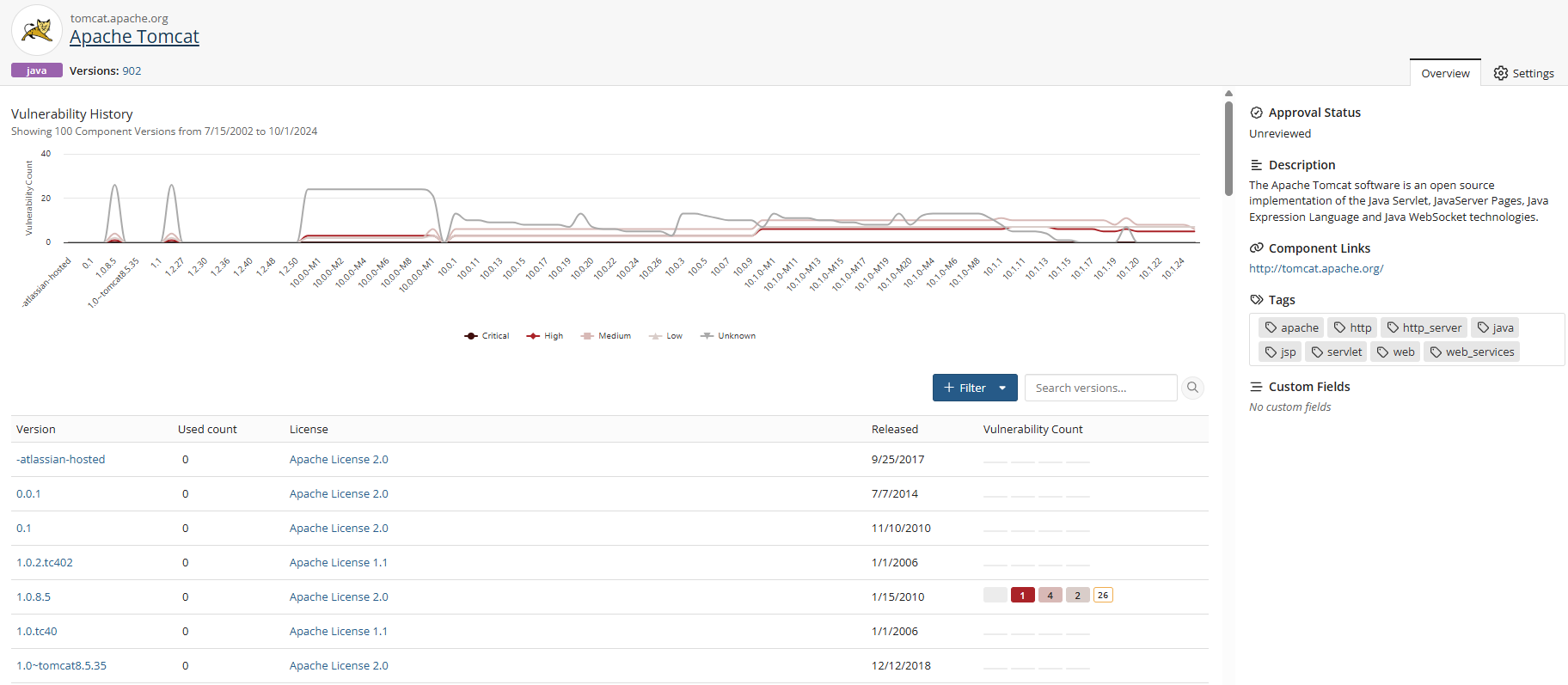The height and width of the screenshot is (685, 1568).
Task: Open Apache License 2.0 for 1.0~tomcat8.5.35
Action: (339, 665)
